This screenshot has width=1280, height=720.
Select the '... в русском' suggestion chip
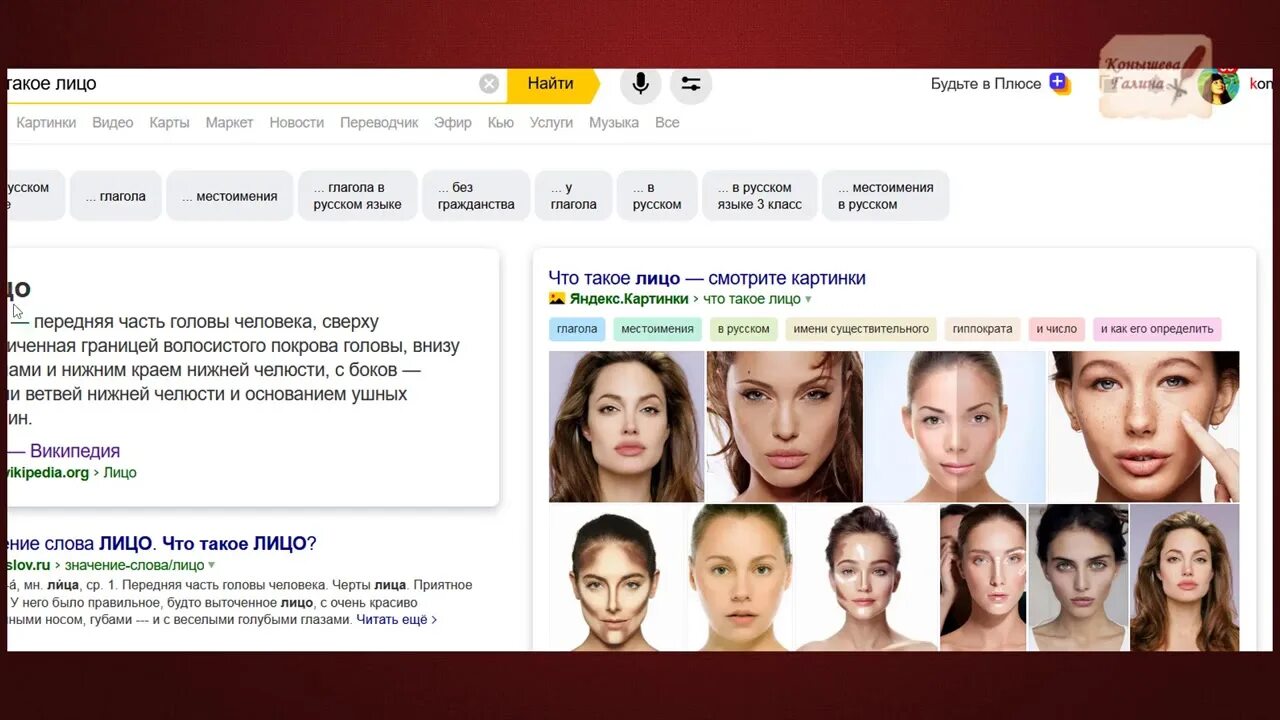click(x=657, y=196)
